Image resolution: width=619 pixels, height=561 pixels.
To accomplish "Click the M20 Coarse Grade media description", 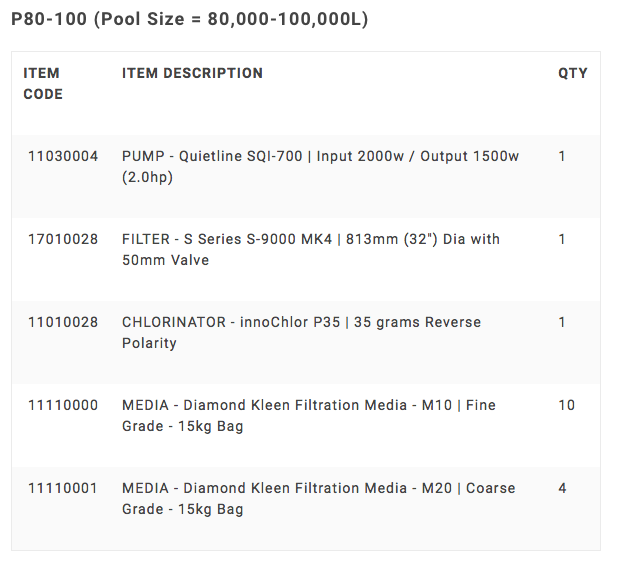I will point(318,498).
